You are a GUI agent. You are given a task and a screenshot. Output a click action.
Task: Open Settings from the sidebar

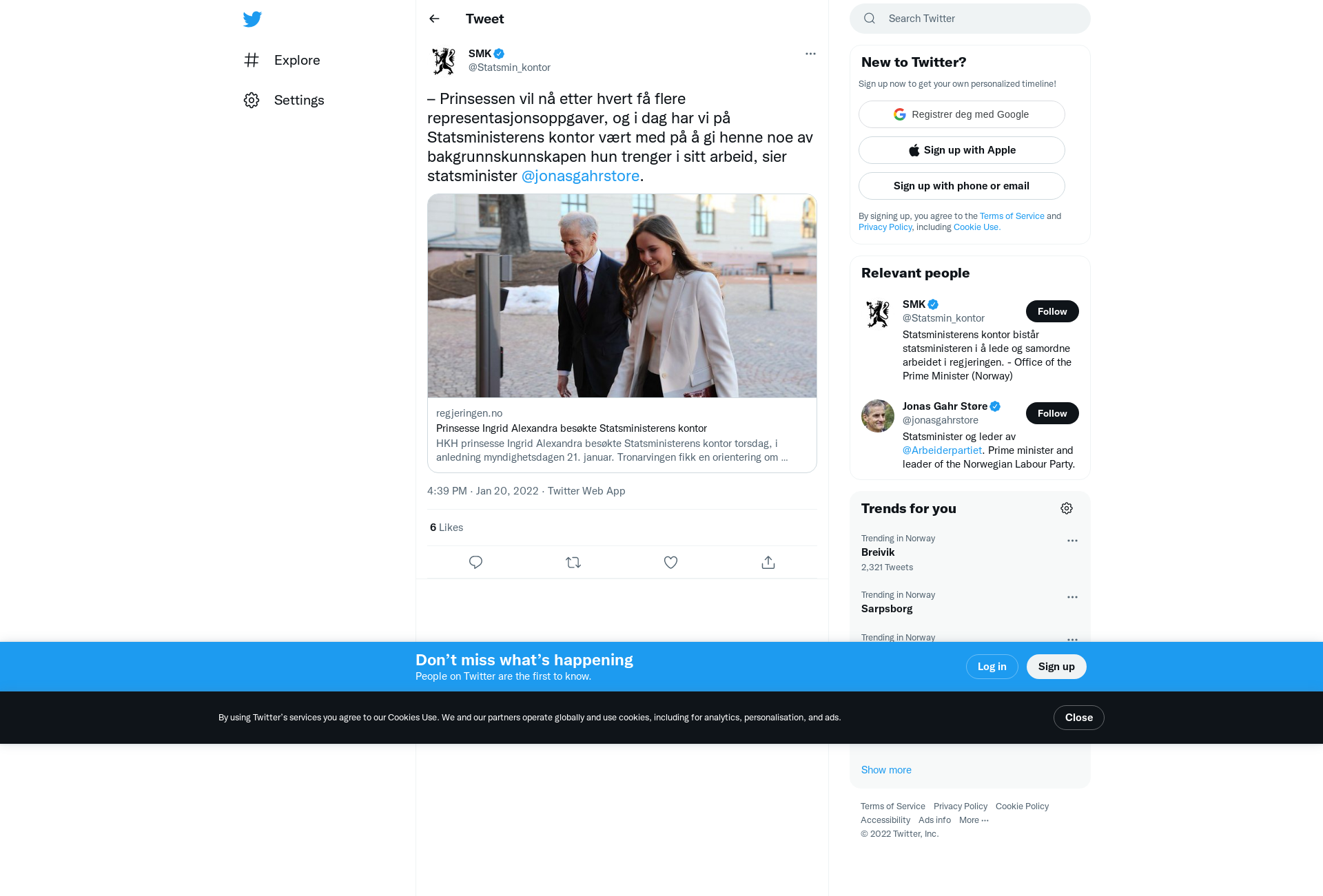pos(284,100)
